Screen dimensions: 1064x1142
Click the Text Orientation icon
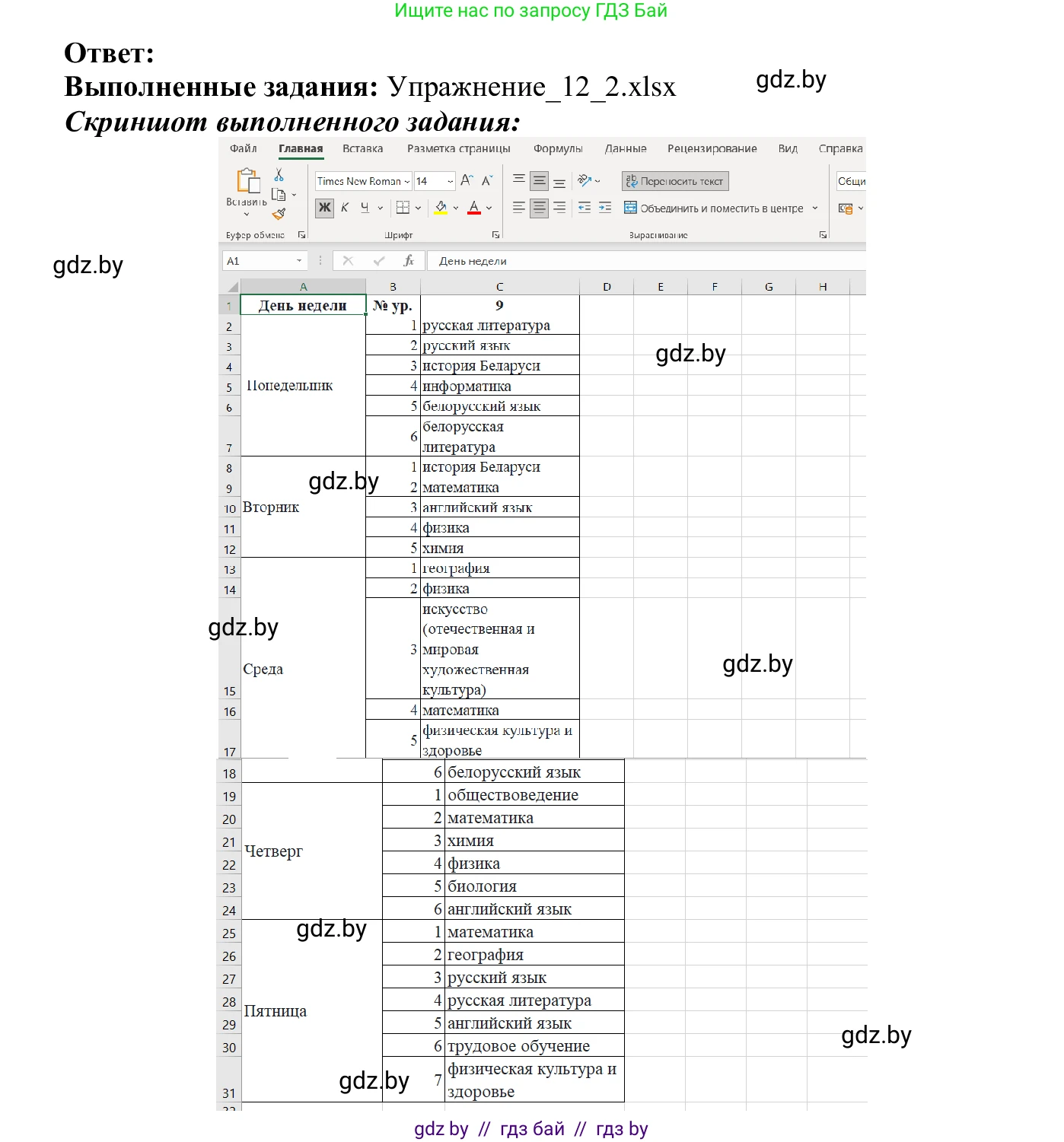(x=583, y=180)
